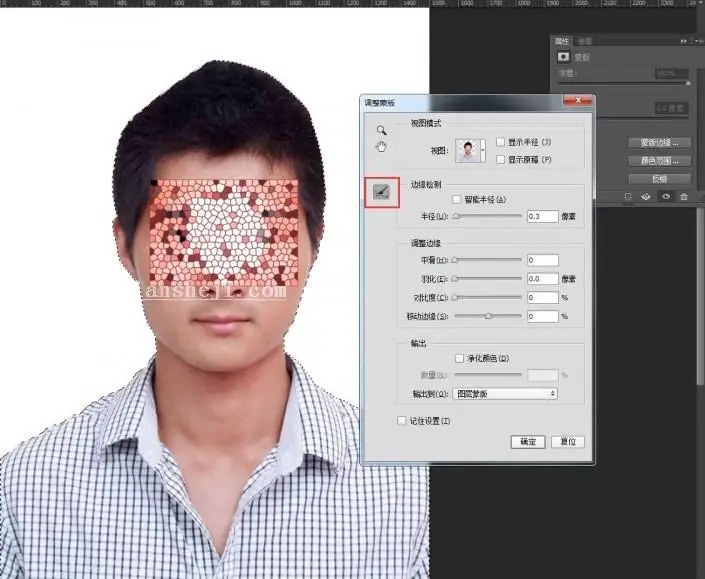Enable Show Original (P) checkbox
The width and height of the screenshot is (705, 579).
pos(500,159)
